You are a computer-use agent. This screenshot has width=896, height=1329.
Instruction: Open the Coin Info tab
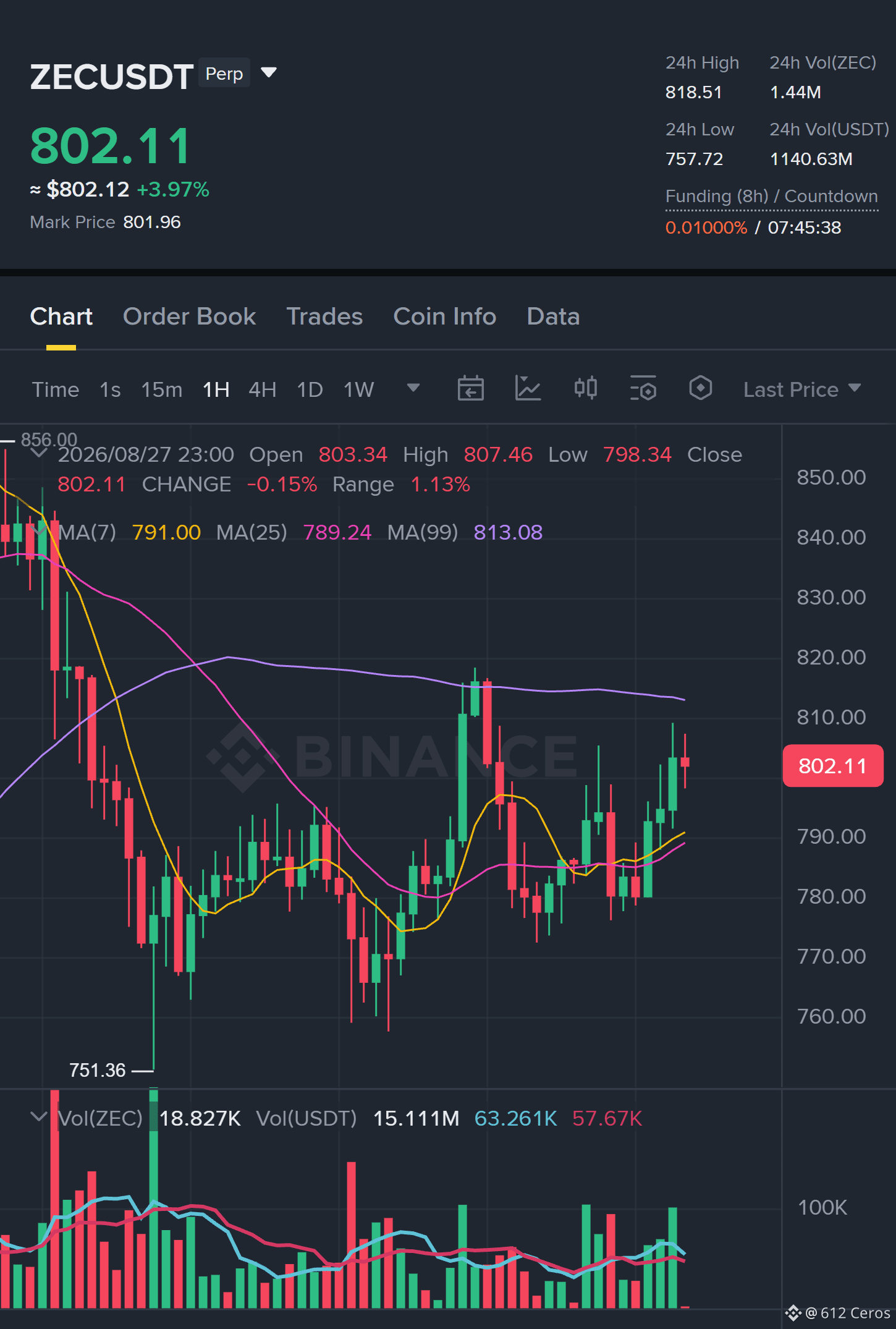coord(445,316)
